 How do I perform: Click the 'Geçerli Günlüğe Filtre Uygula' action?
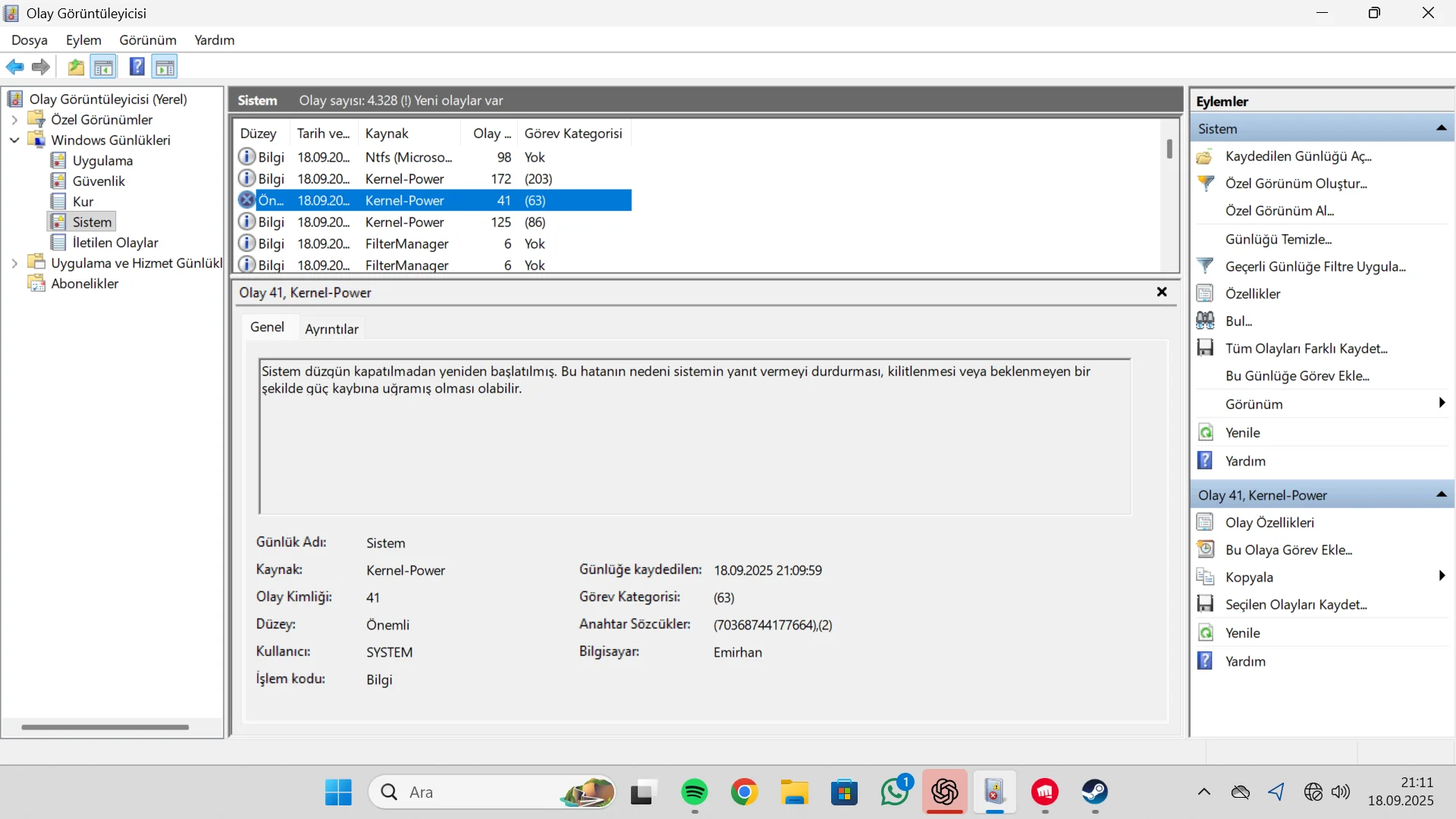[1314, 266]
